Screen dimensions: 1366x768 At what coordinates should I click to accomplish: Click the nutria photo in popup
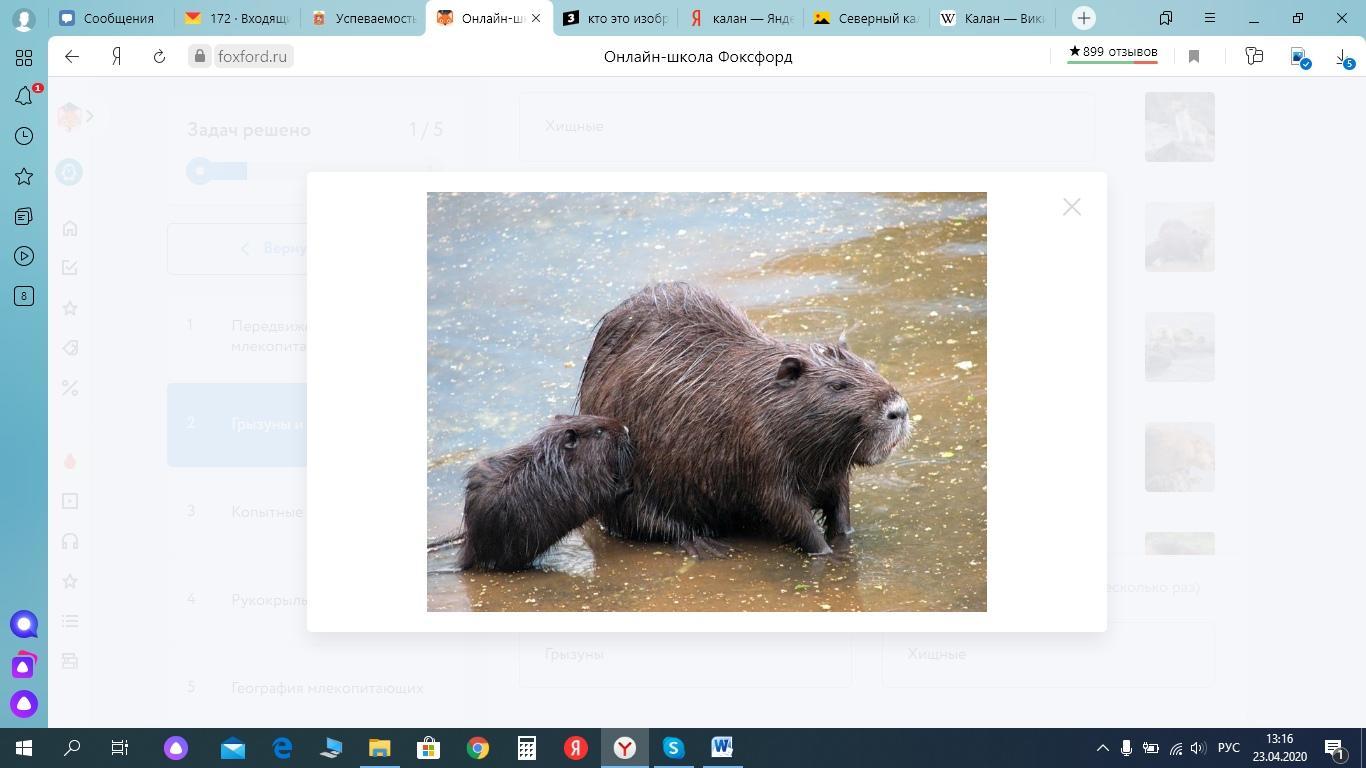click(706, 401)
